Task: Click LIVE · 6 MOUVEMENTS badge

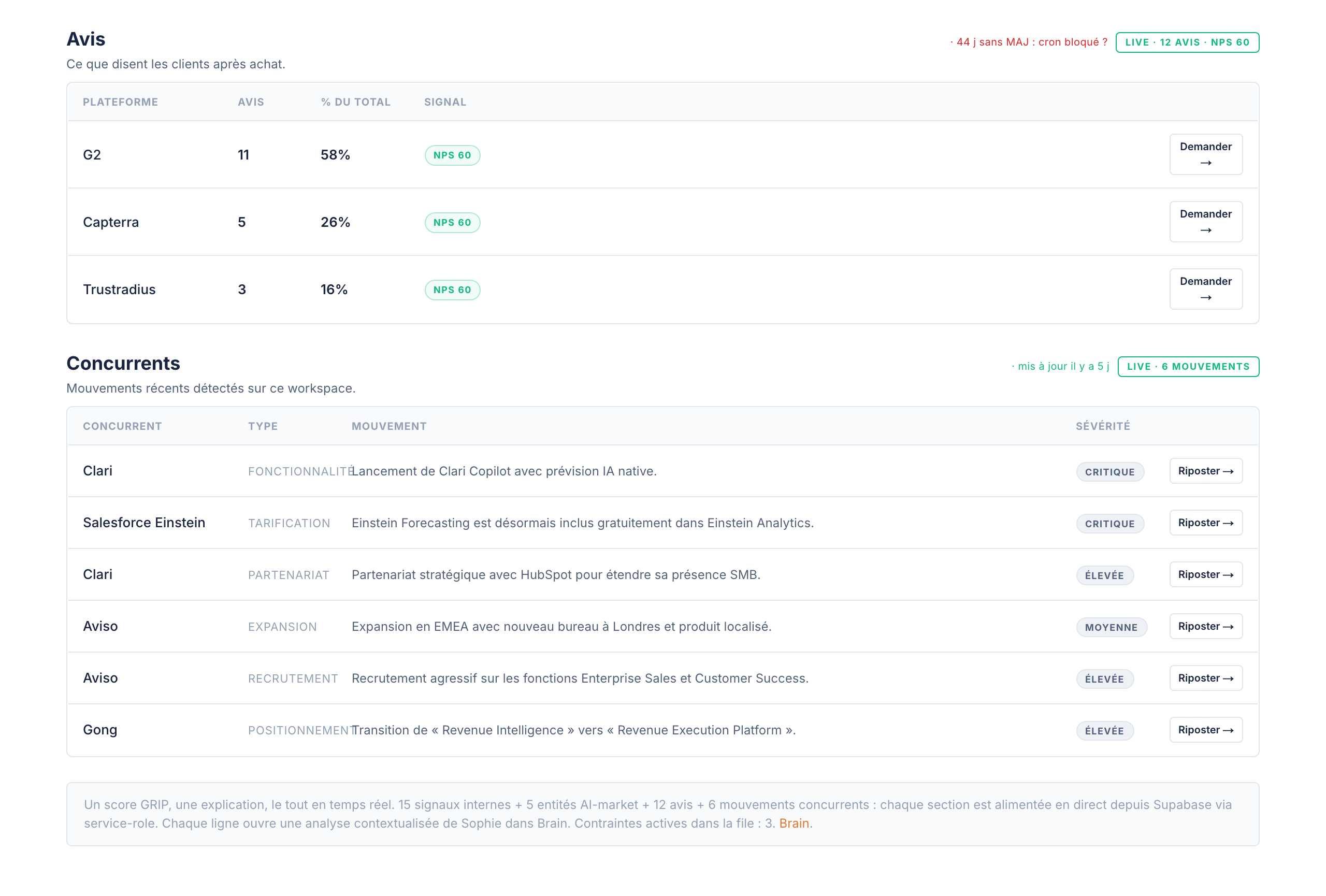Action: (1188, 367)
